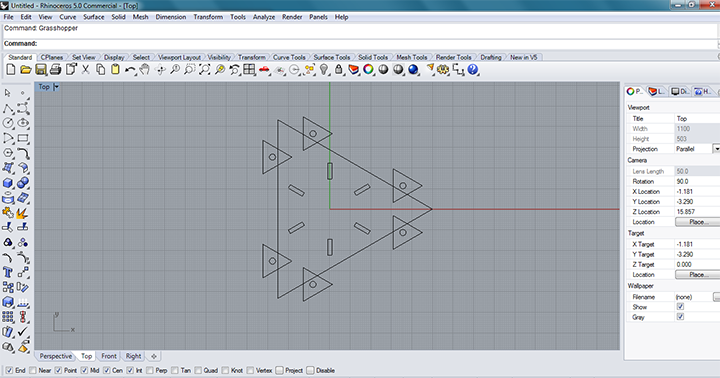720x378 pixels.
Task: Click the four-viewport layout icon
Action: pos(249,70)
